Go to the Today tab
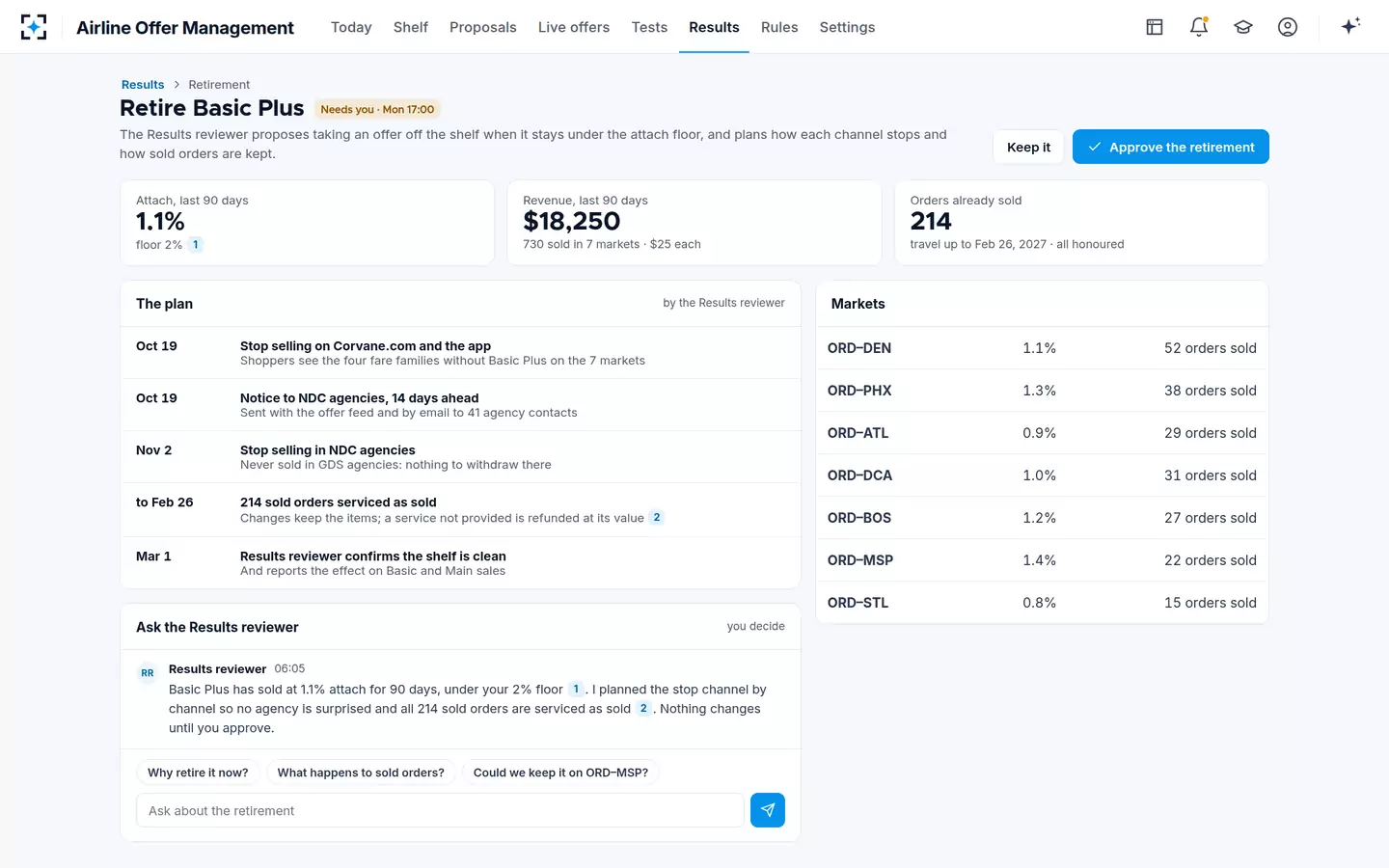Image resolution: width=1389 pixels, height=868 pixels. 351,27
